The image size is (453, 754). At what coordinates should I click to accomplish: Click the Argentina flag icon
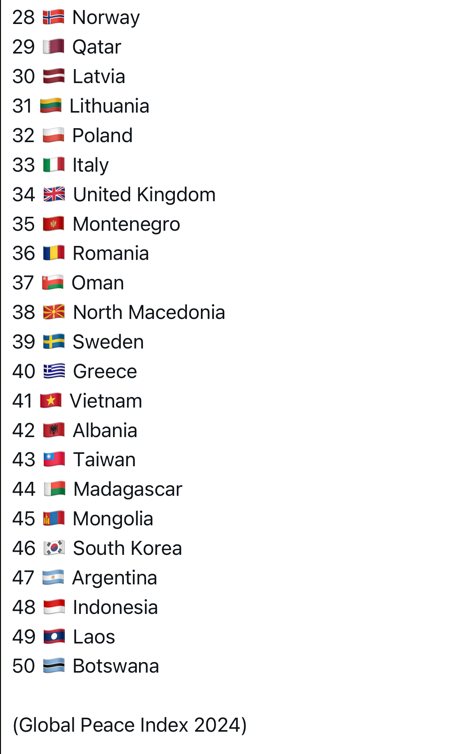point(53,578)
